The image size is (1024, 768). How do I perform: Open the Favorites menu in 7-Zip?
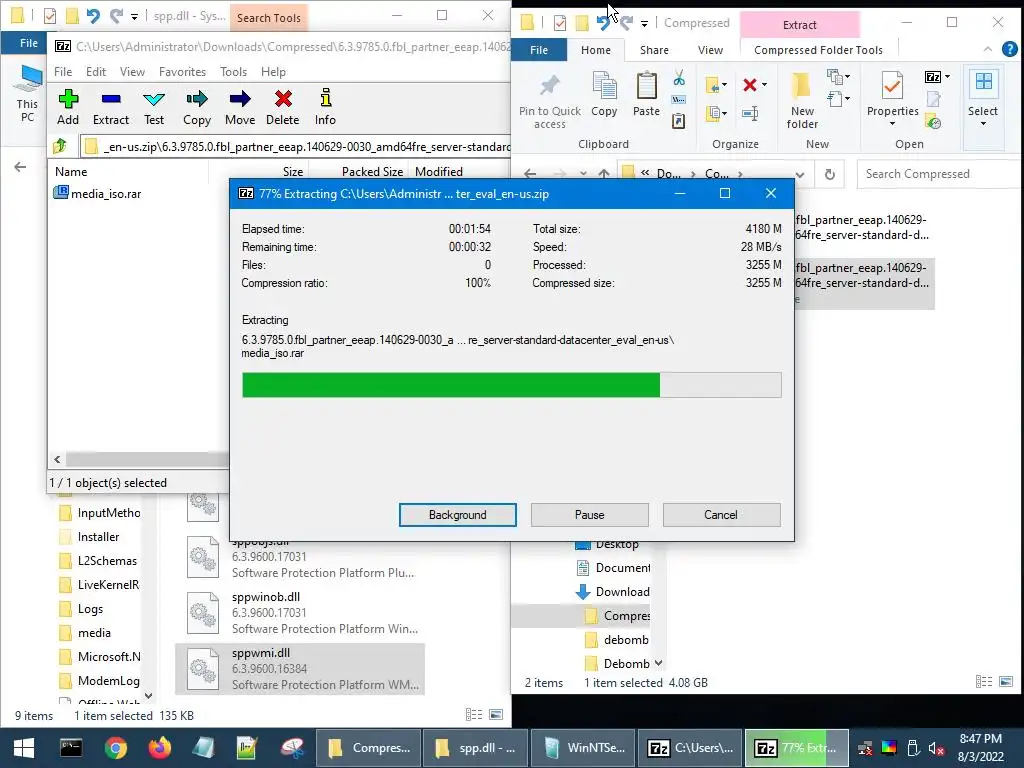tap(182, 72)
